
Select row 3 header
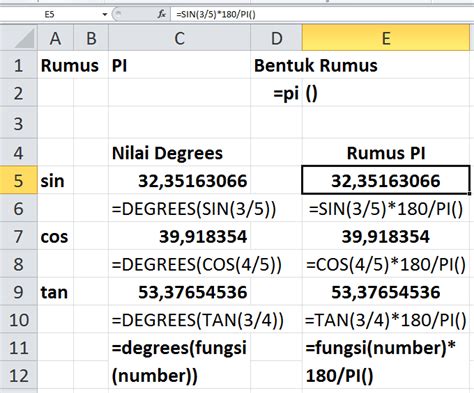point(19,123)
